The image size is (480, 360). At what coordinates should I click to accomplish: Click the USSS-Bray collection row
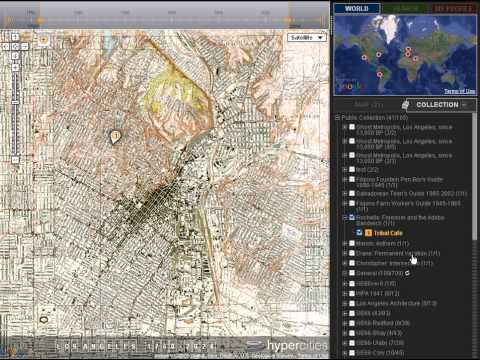pyautogui.click(x=379, y=333)
